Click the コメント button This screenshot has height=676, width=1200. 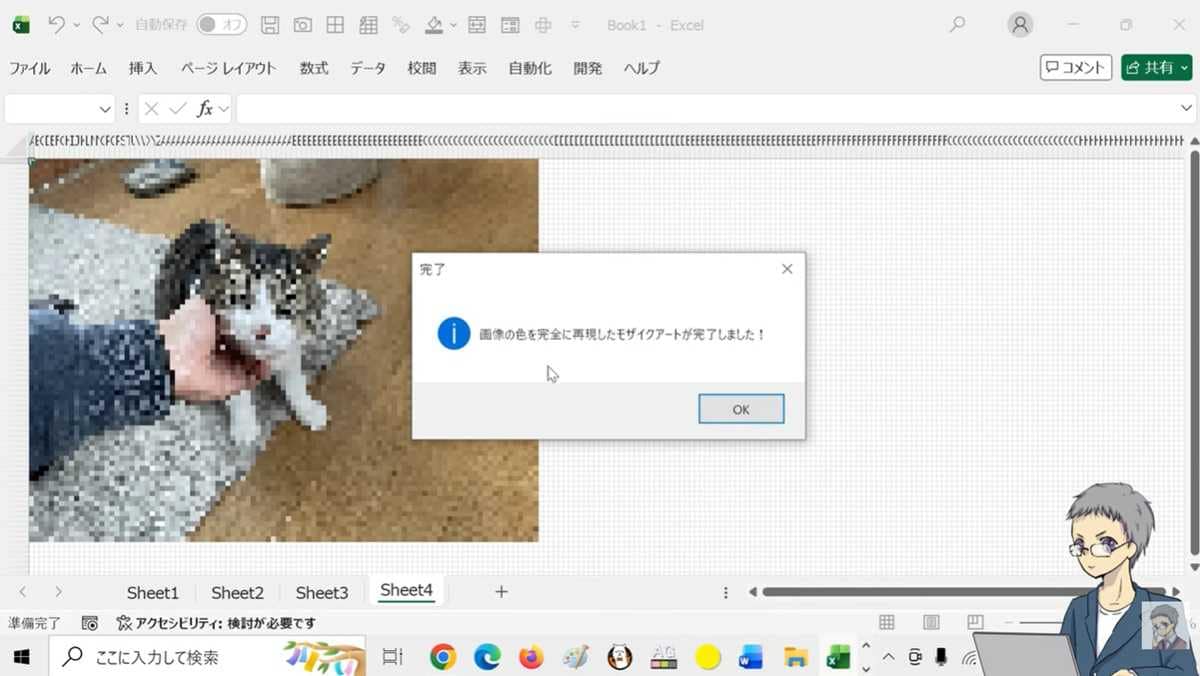pos(1076,67)
